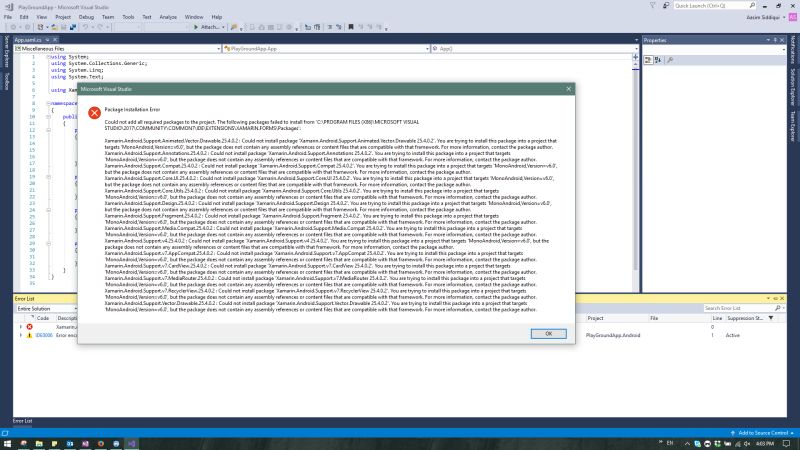Click the Comment selection toolbar icon
The width and height of the screenshot is (800, 450).
330,27
